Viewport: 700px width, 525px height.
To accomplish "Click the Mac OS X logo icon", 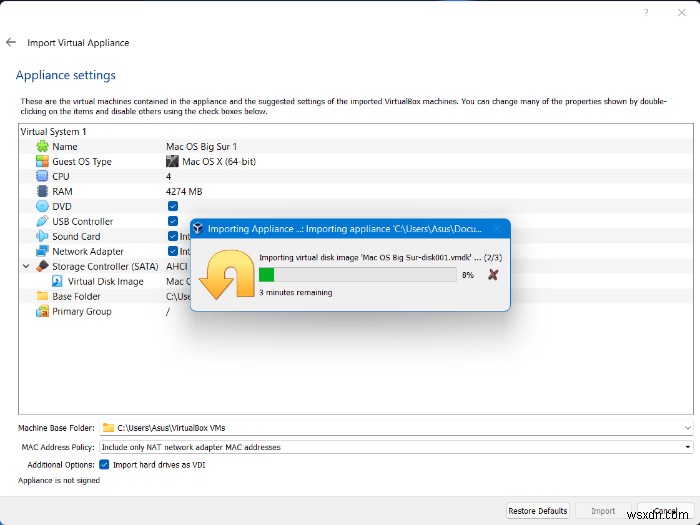I will click(x=172, y=161).
